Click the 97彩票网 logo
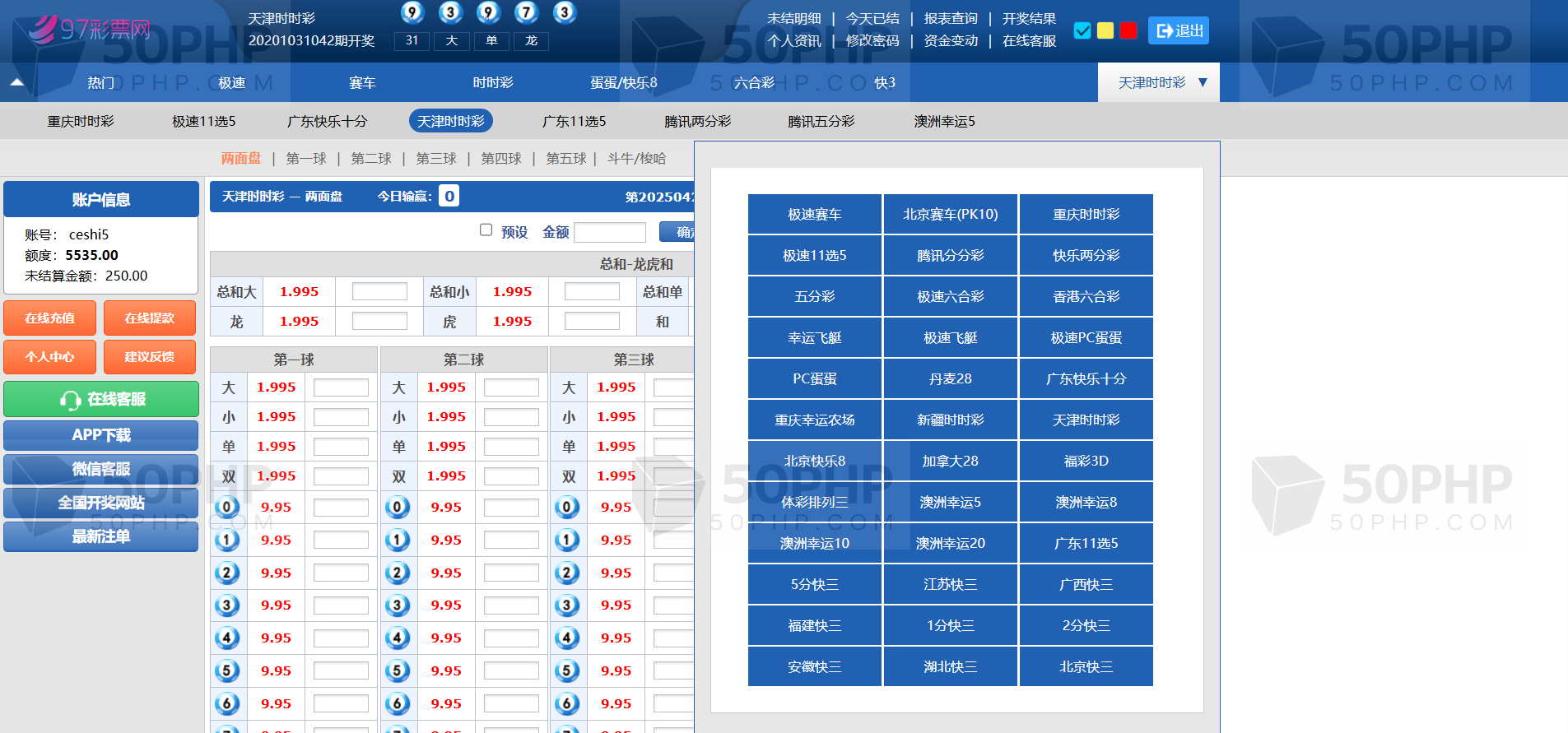 pos(89,30)
